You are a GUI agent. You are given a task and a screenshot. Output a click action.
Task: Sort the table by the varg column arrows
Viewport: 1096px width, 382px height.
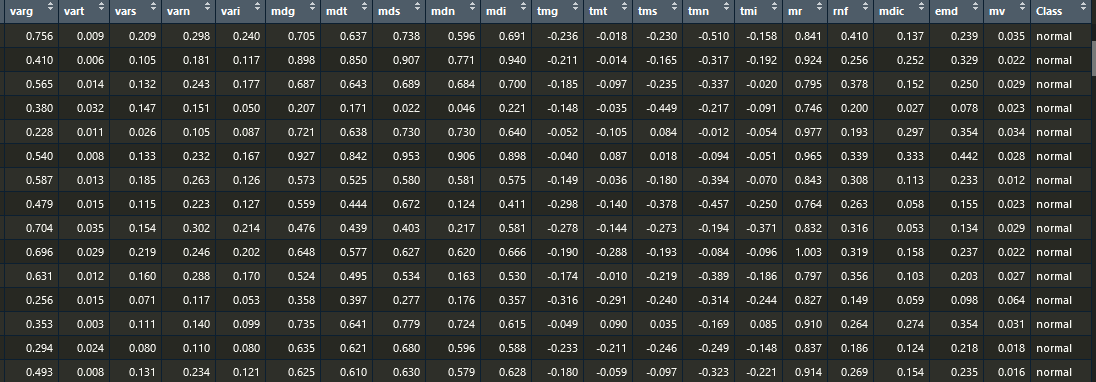[49, 6]
